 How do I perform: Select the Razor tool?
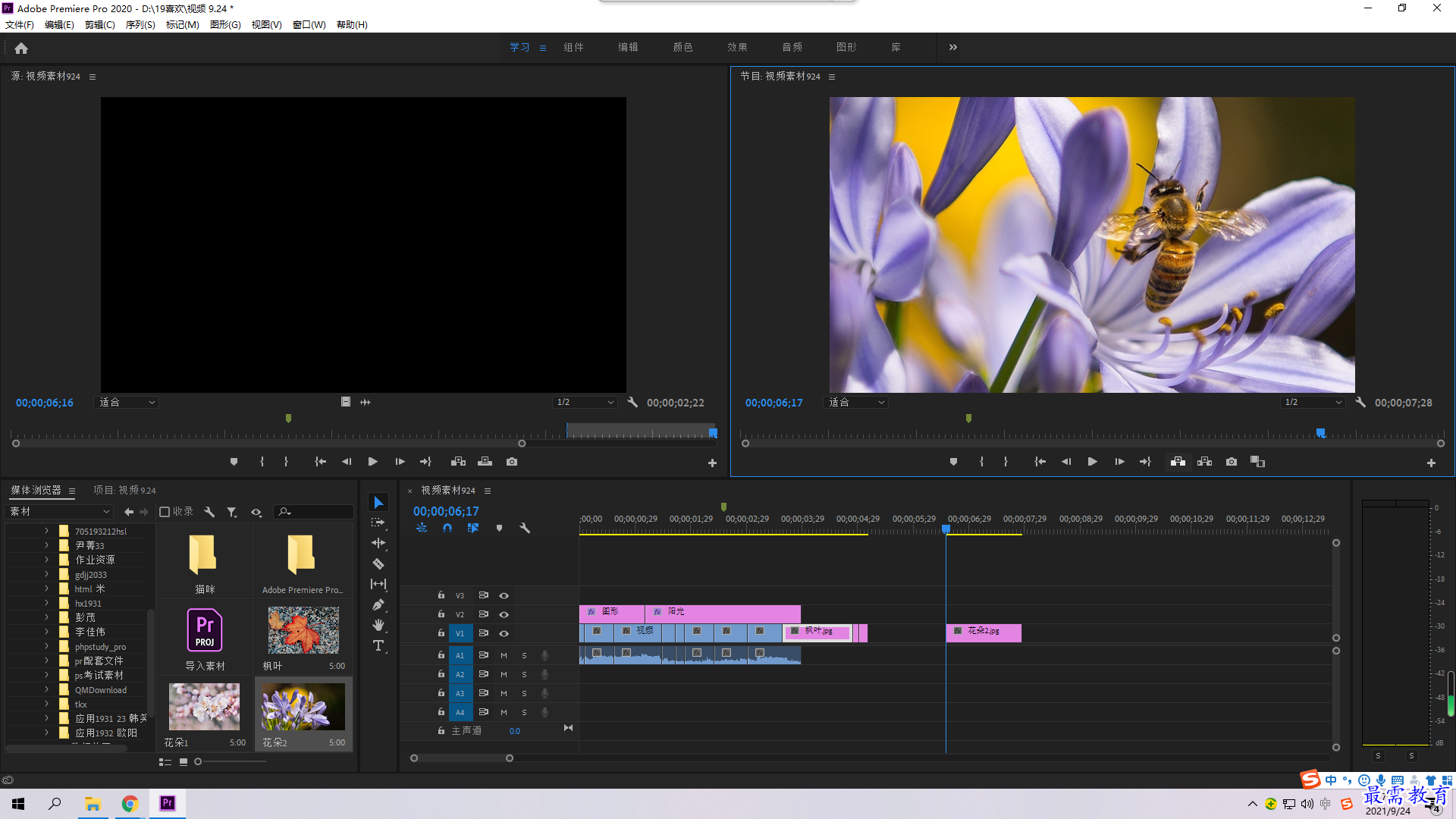coord(378,563)
